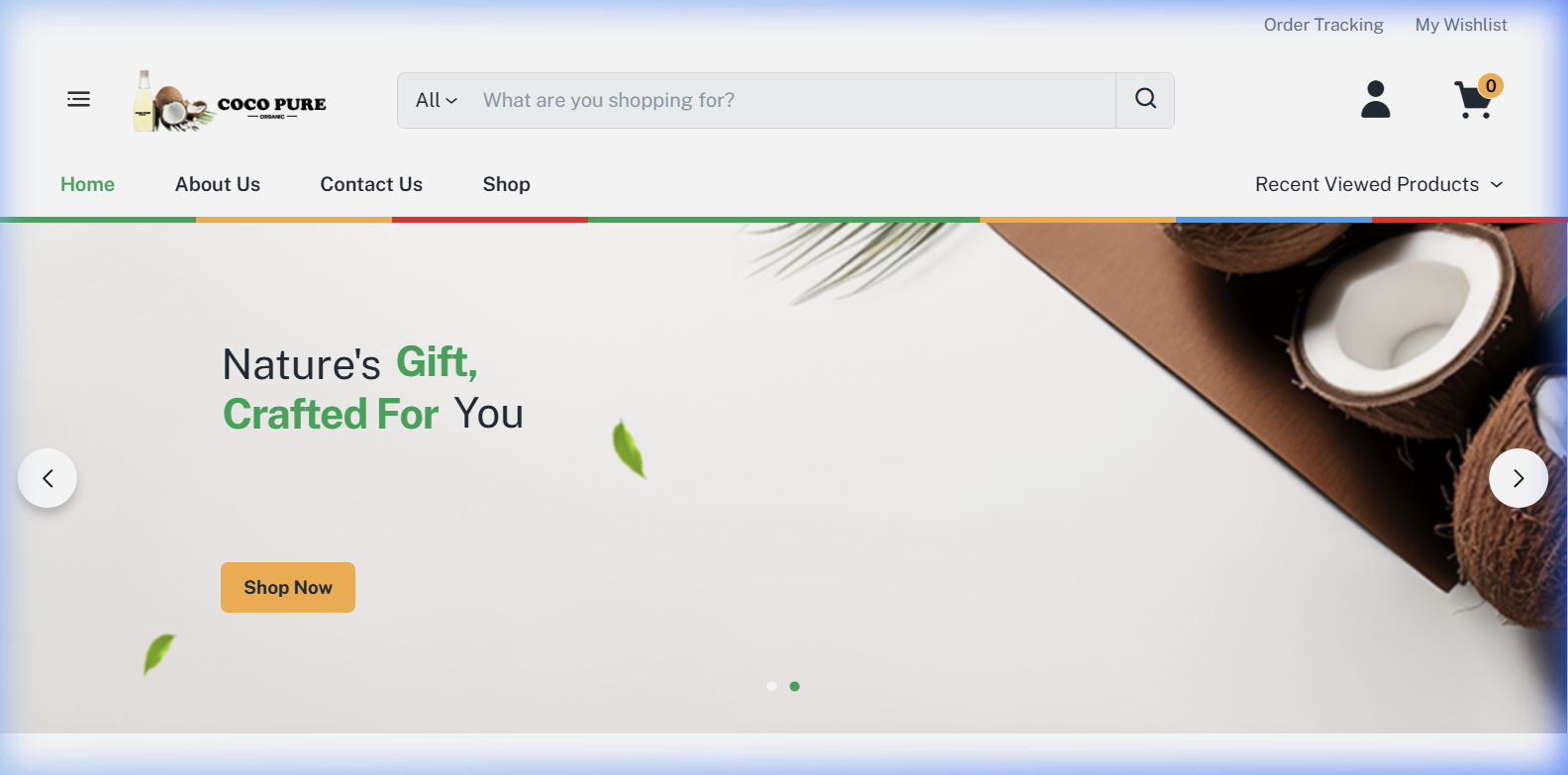
Task: Open the About Us page
Action: click(x=218, y=184)
